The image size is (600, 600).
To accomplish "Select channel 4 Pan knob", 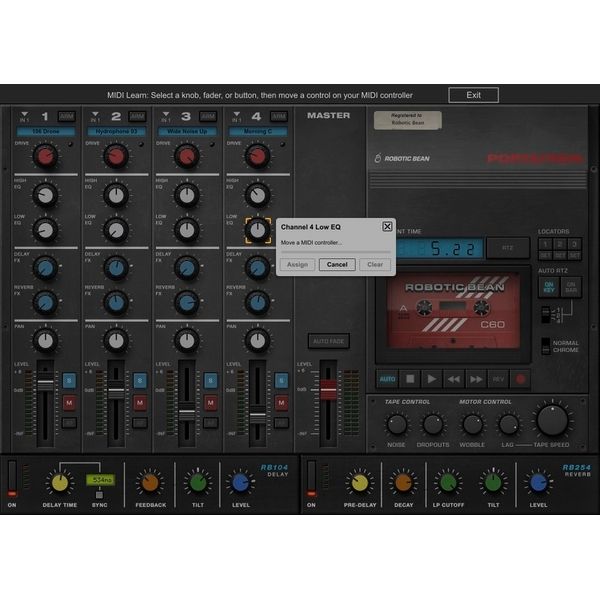I will 258,341.
